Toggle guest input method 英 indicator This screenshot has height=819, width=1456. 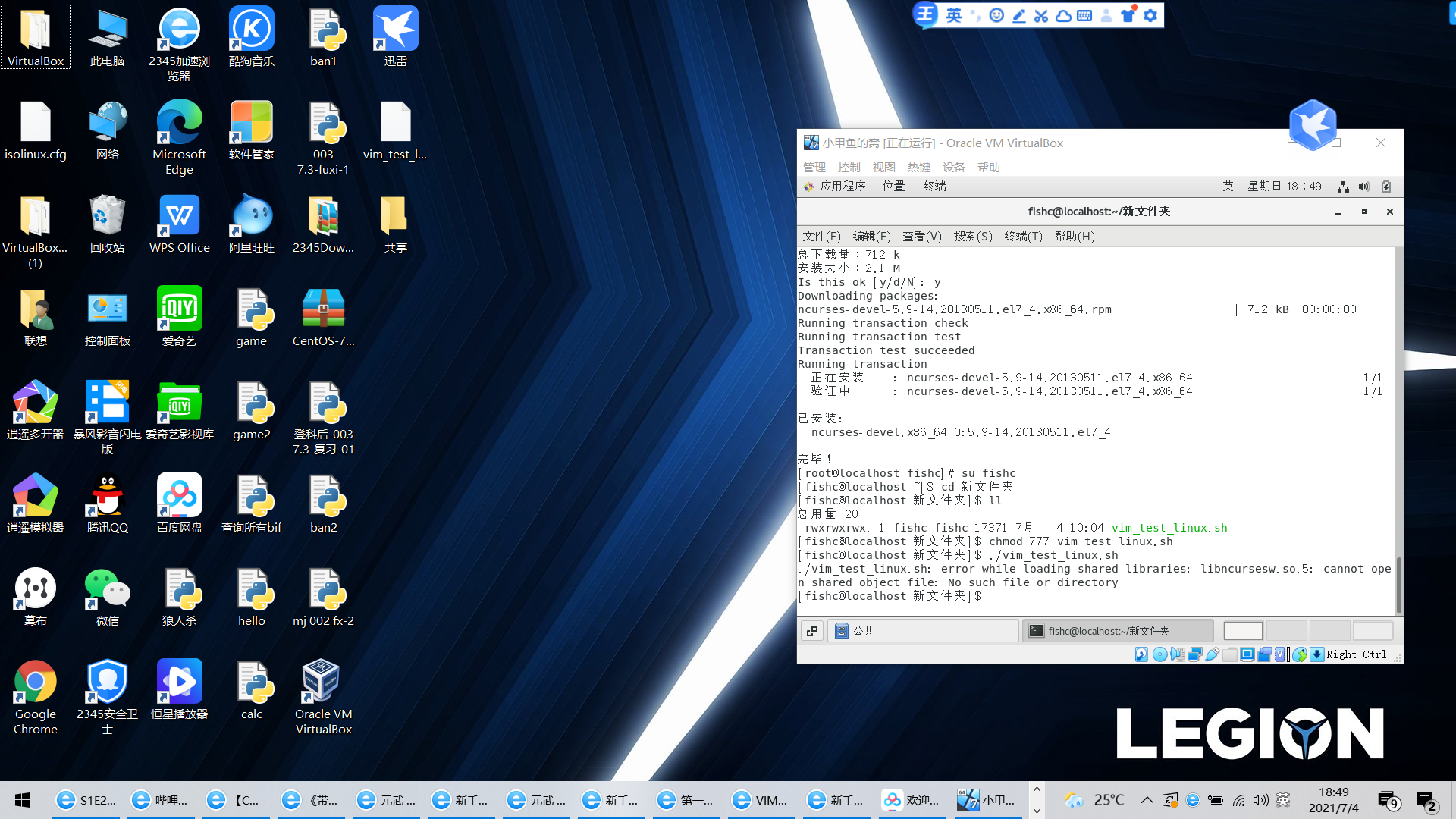1228,187
